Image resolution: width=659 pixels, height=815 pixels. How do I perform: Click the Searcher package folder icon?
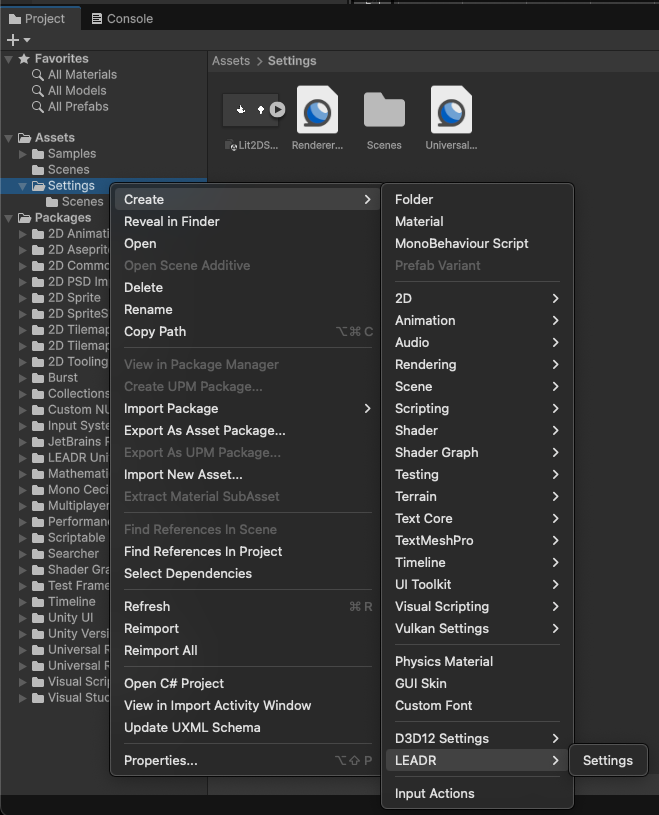(39, 554)
